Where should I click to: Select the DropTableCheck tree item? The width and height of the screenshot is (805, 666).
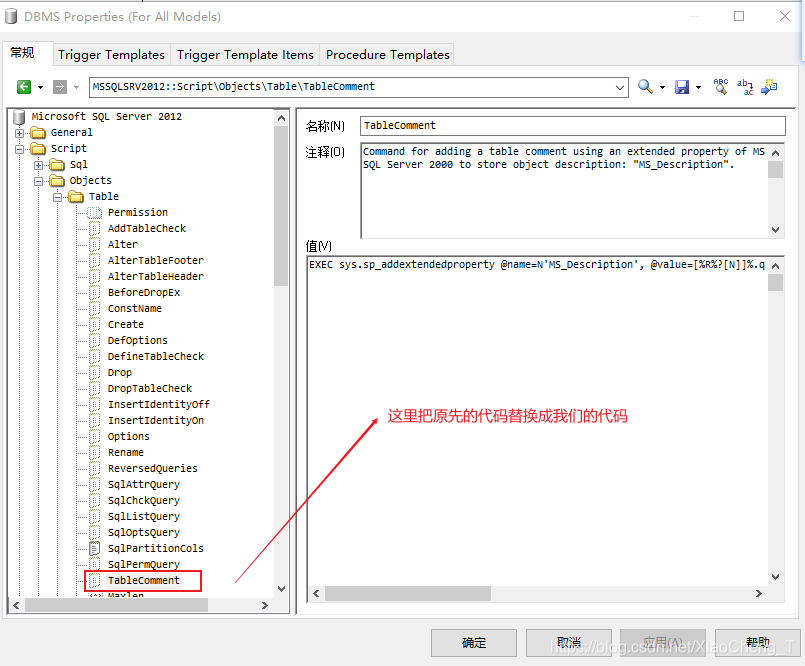pos(150,389)
